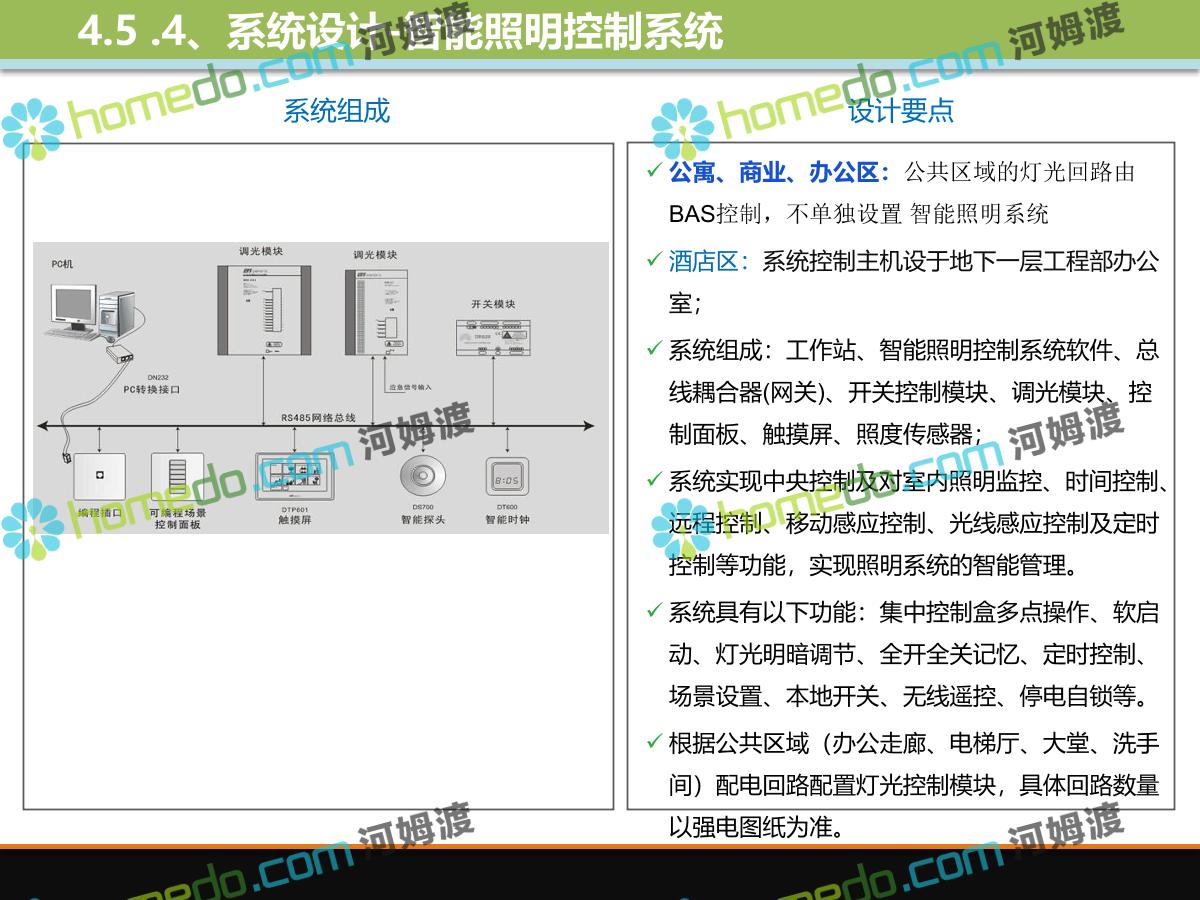Viewport: 1200px width, 900px height.
Task: Select the DN232 PC转换接口 converter box
Action: tap(120, 354)
